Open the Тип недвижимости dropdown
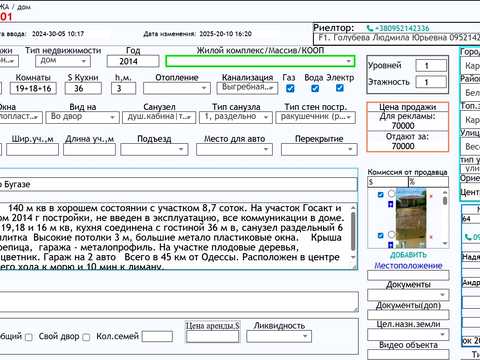The height and width of the screenshot is (360, 480). [x=63, y=61]
